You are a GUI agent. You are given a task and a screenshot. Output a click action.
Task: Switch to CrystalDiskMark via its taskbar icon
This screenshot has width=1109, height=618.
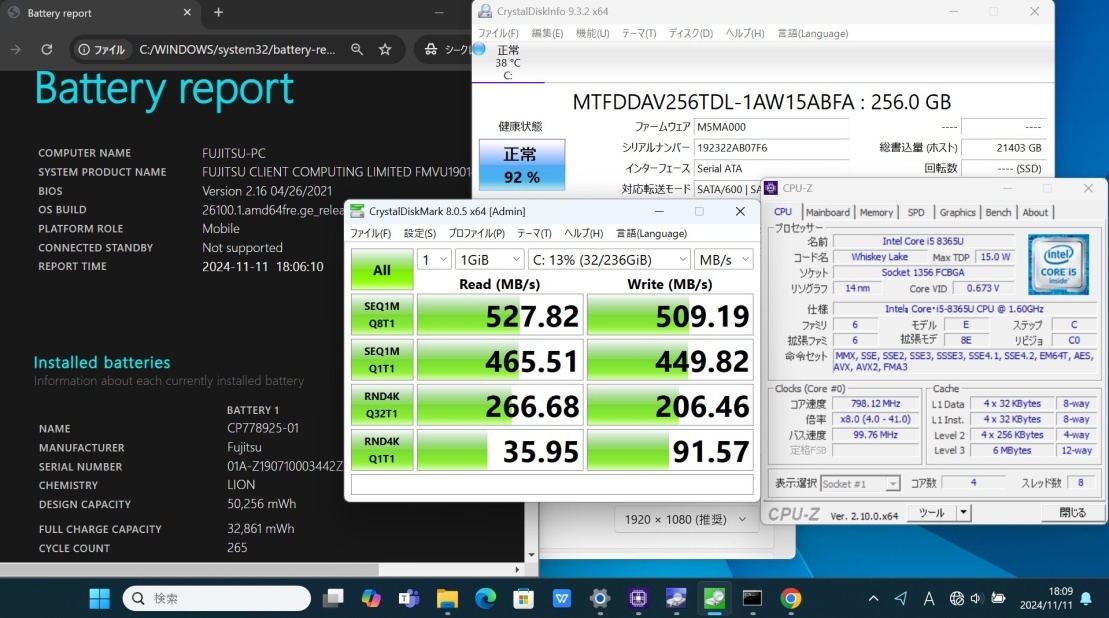(714, 598)
